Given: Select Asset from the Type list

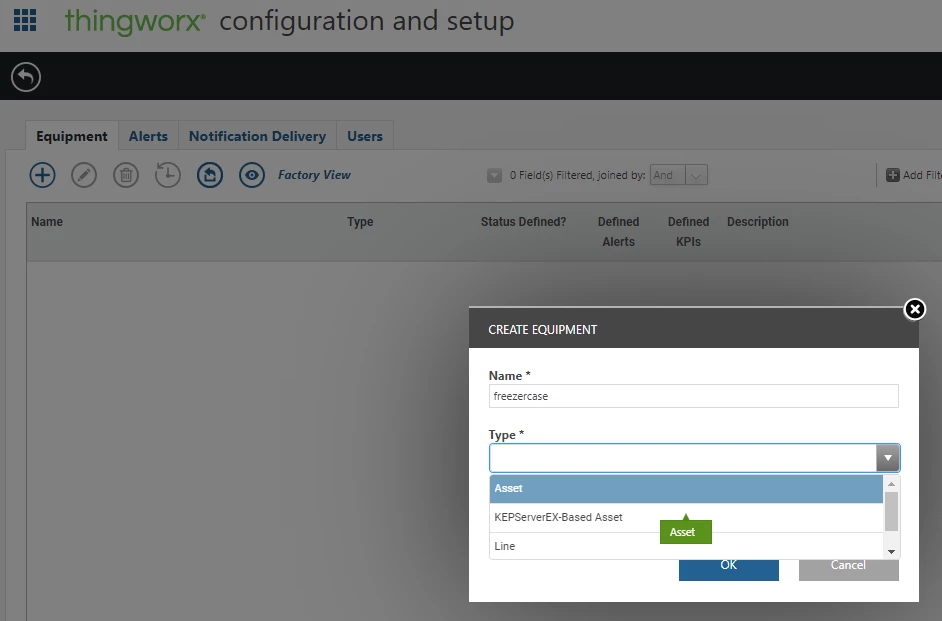Looking at the screenshot, I should point(686,488).
